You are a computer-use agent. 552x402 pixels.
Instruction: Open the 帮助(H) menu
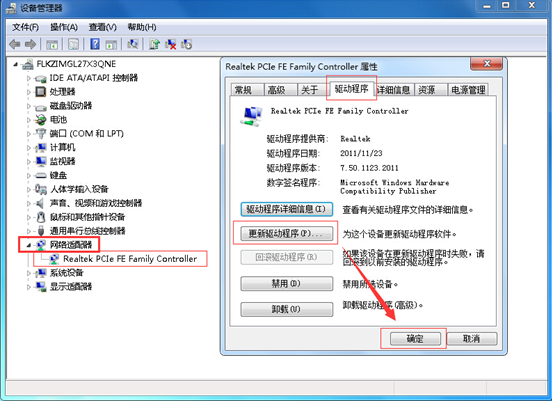(142, 27)
